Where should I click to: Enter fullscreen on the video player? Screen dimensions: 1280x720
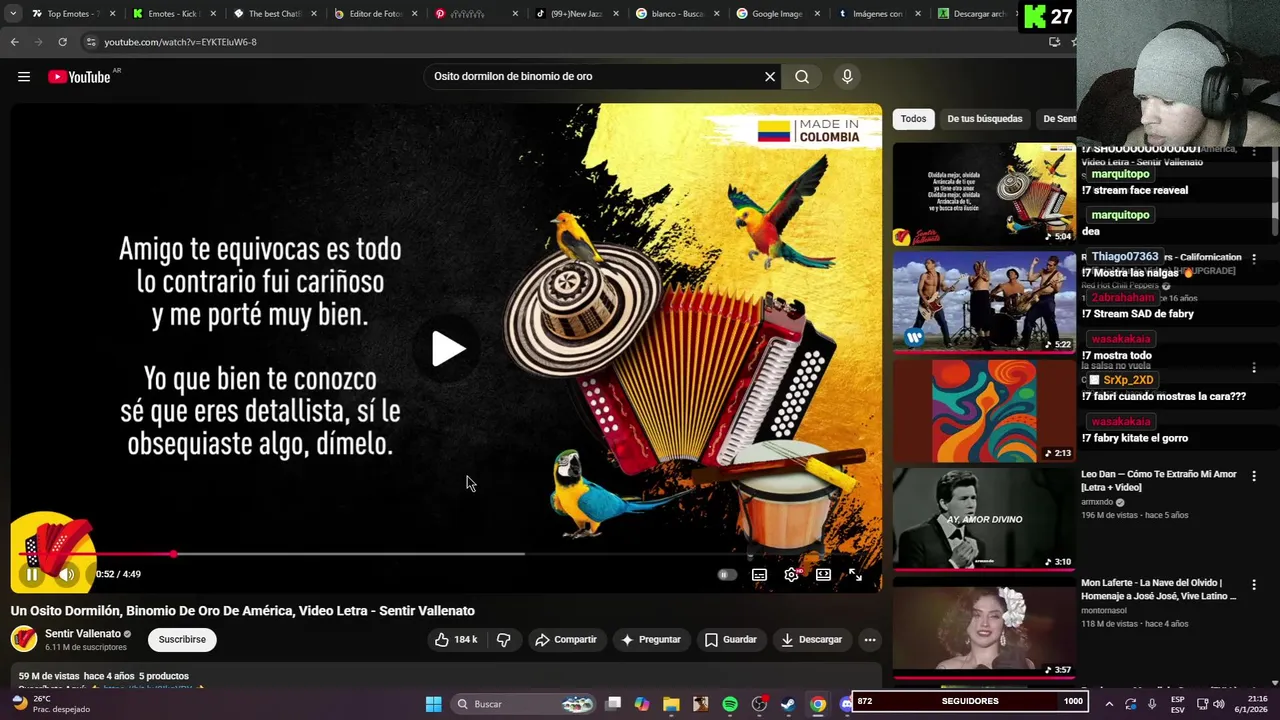856,575
